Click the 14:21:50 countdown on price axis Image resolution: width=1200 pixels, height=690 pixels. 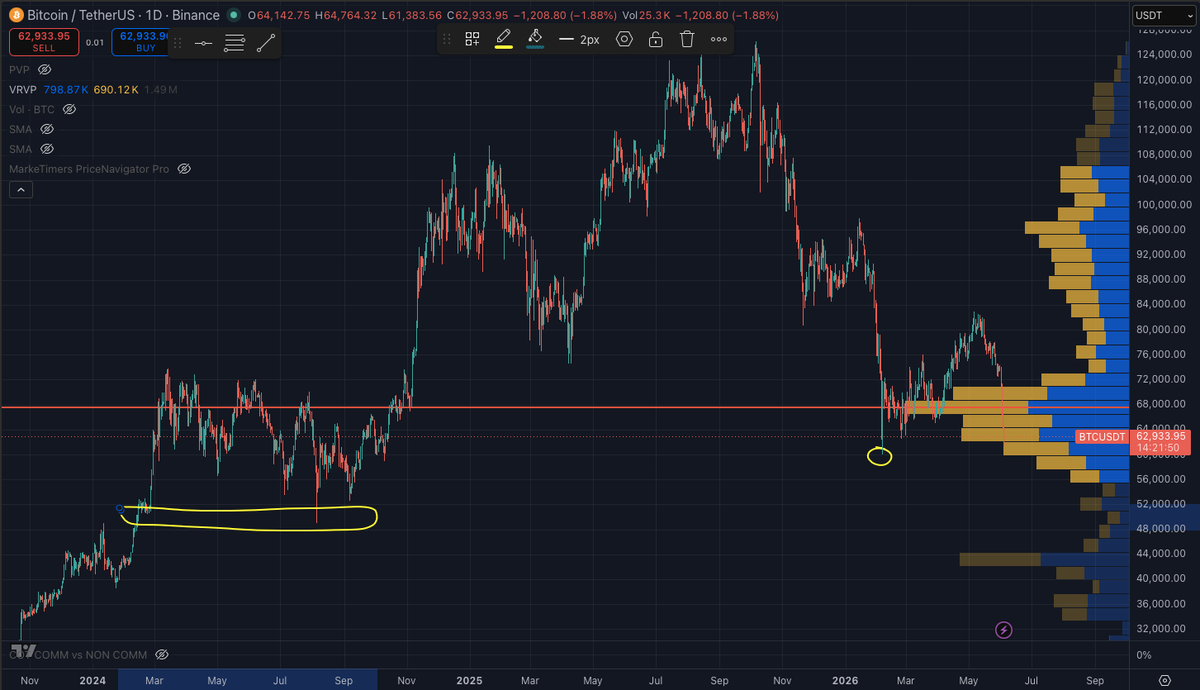click(1160, 448)
